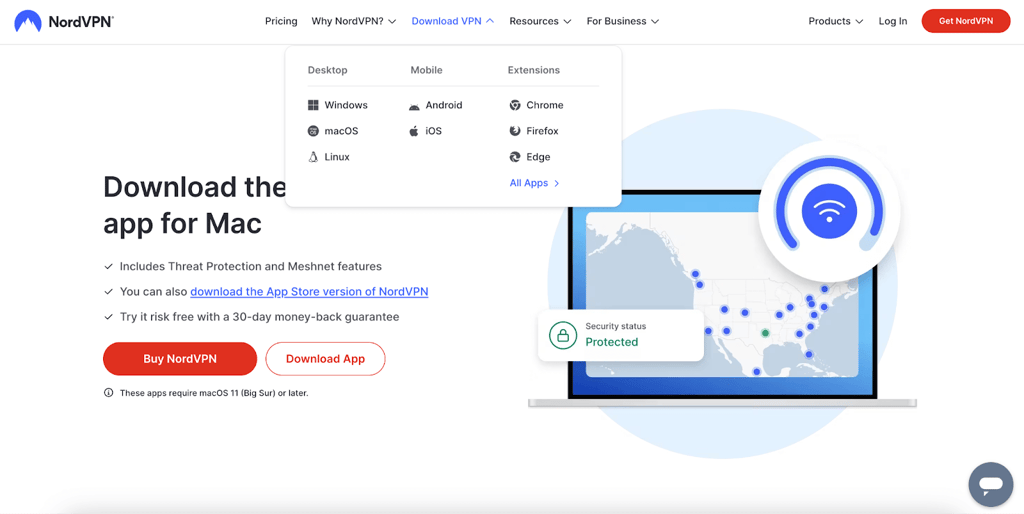This screenshot has height=514, width=1024.
Task: Click the Firefox browser icon
Action: pos(515,131)
